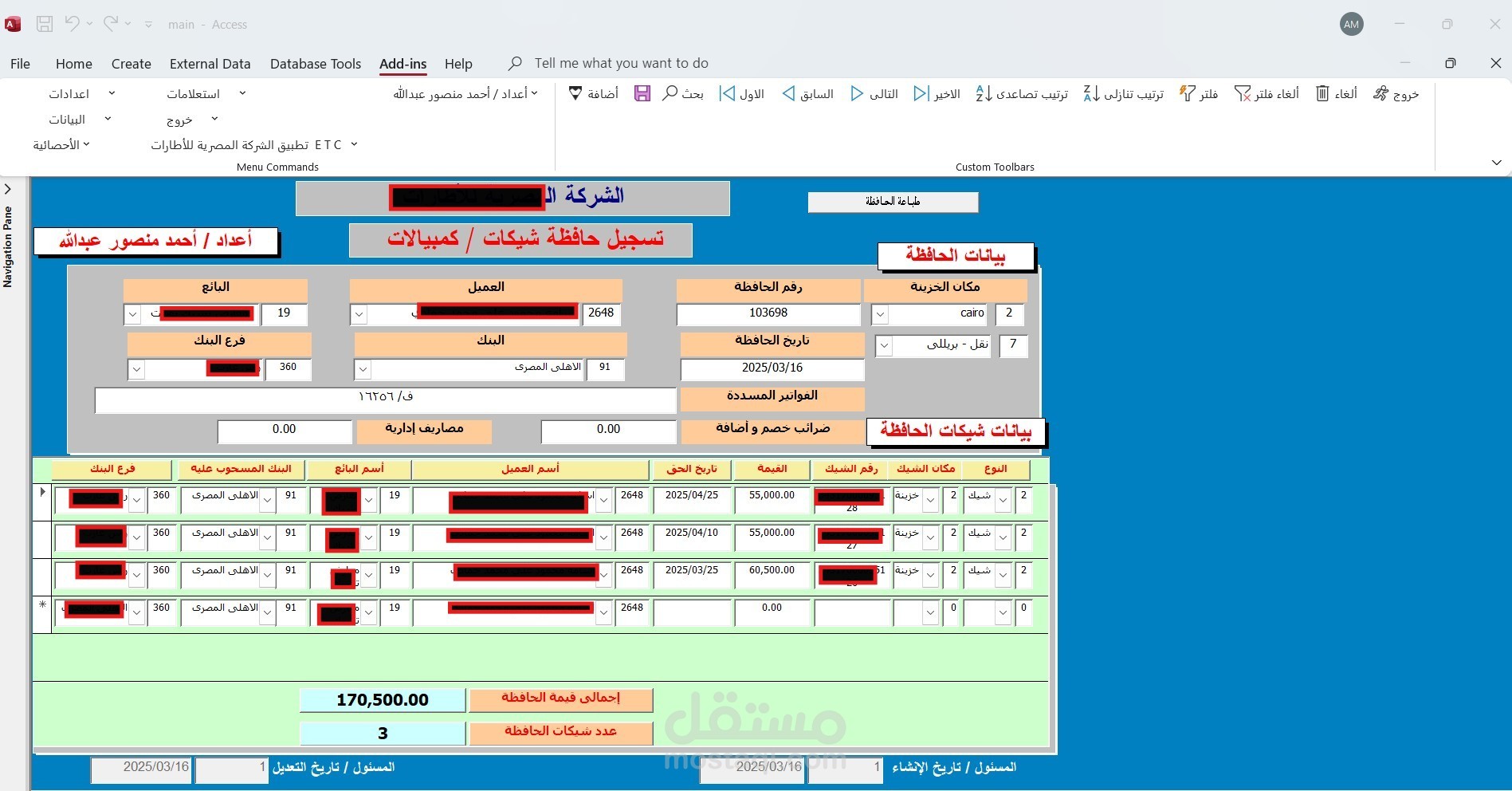
Task: Click the new record asterisk row selector
Action: tap(42, 614)
